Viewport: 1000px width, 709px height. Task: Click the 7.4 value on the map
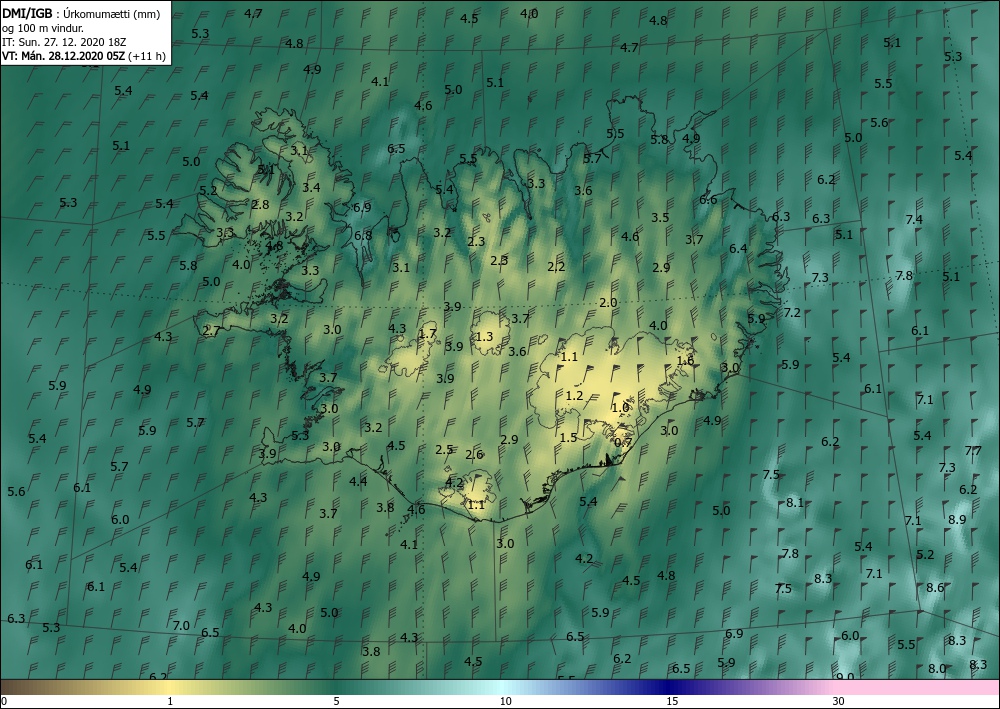click(x=914, y=219)
